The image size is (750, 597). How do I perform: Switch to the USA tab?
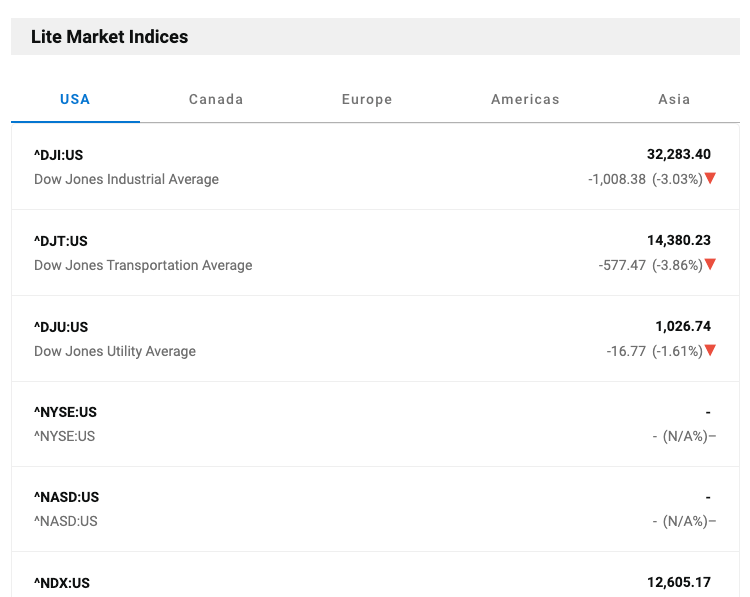tap(75, 100)
